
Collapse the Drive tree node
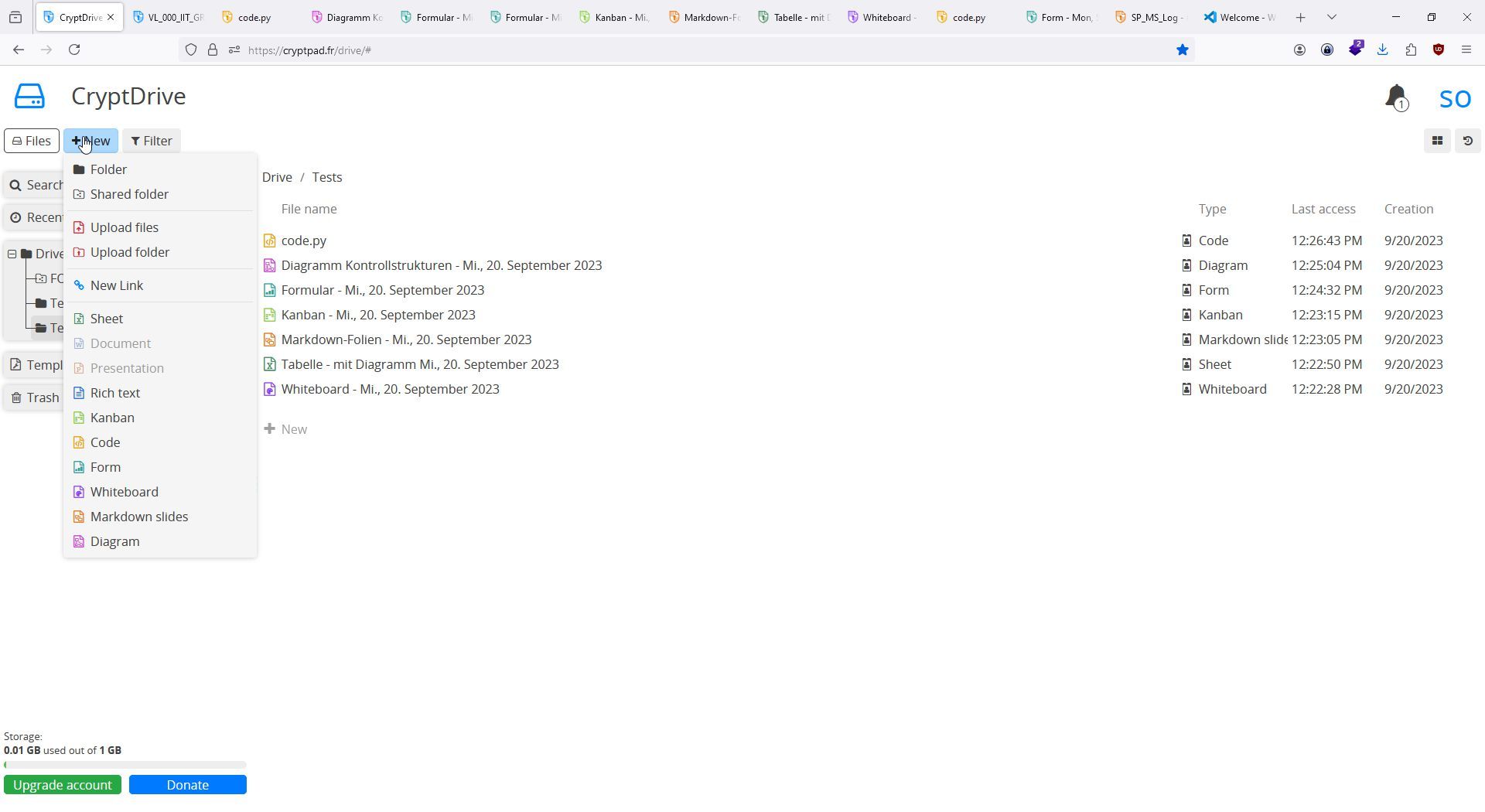(12, 254)
